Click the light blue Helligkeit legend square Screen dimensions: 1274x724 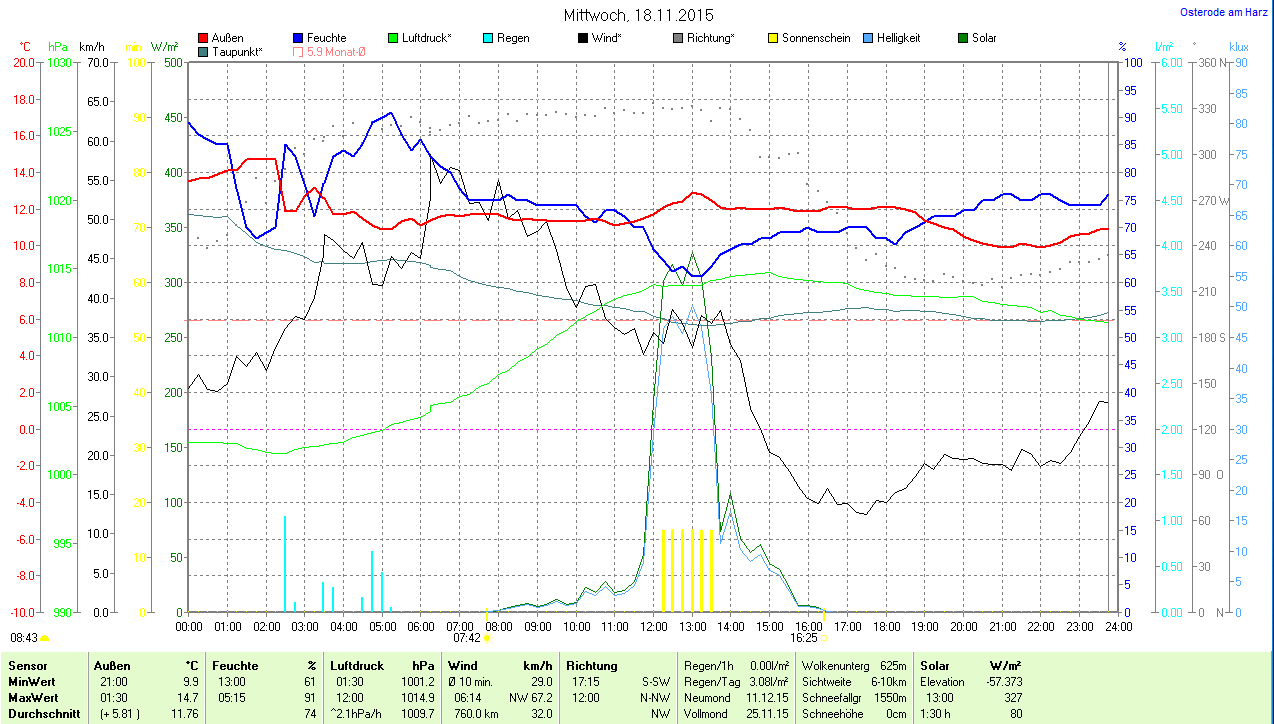coord(868,38)
